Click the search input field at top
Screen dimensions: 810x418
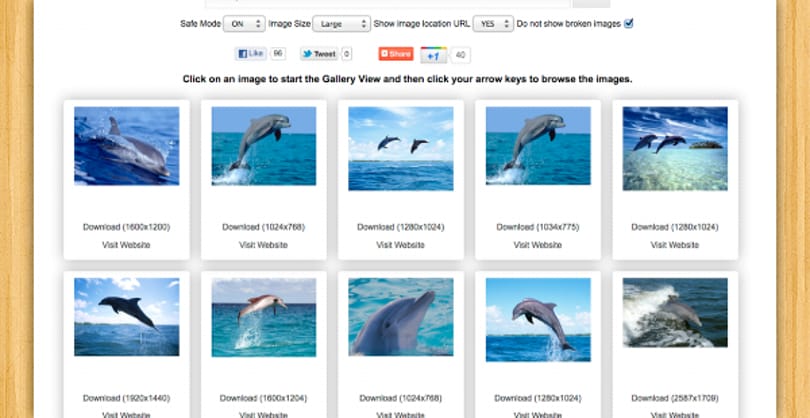[x=387, y=3]
